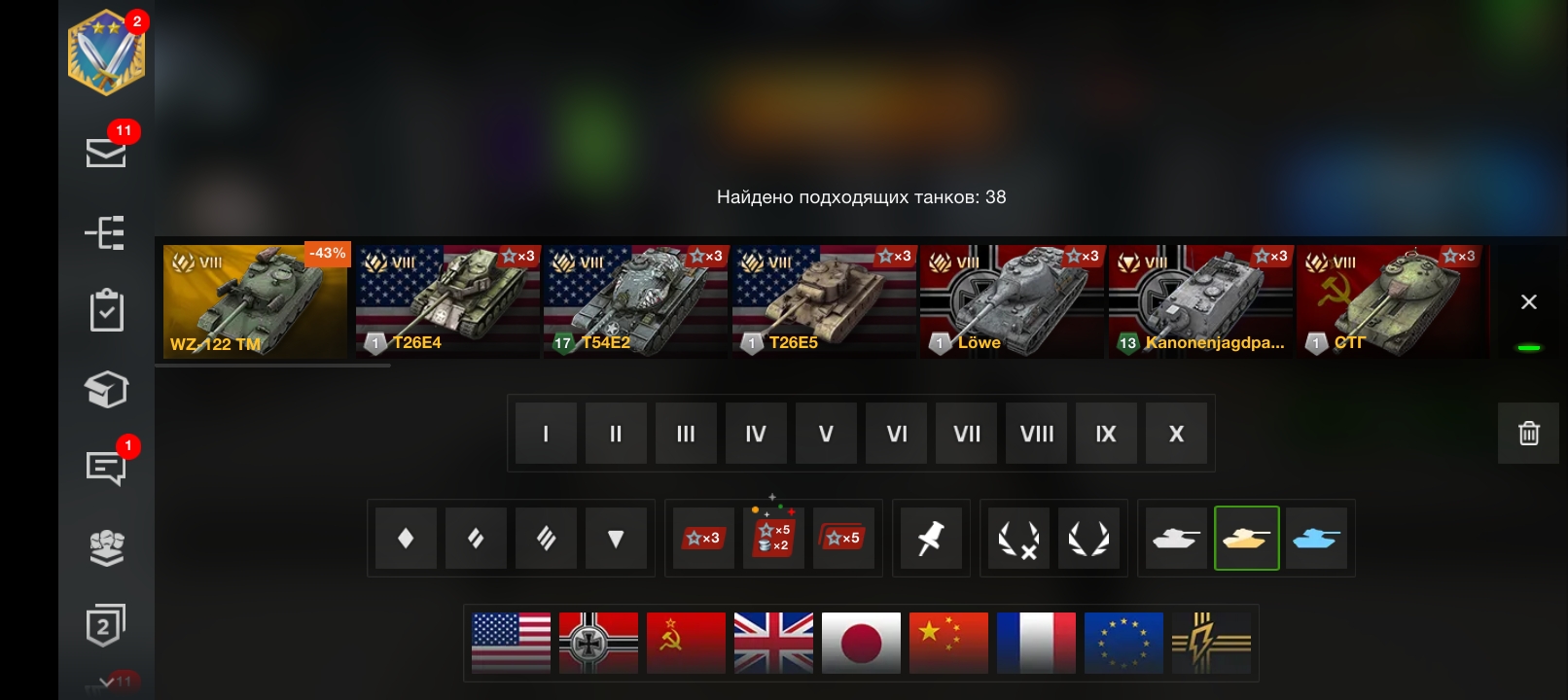Toggle the USA nation flag filter
This screenshot has width=1568, height=700.
pos(511,643)
